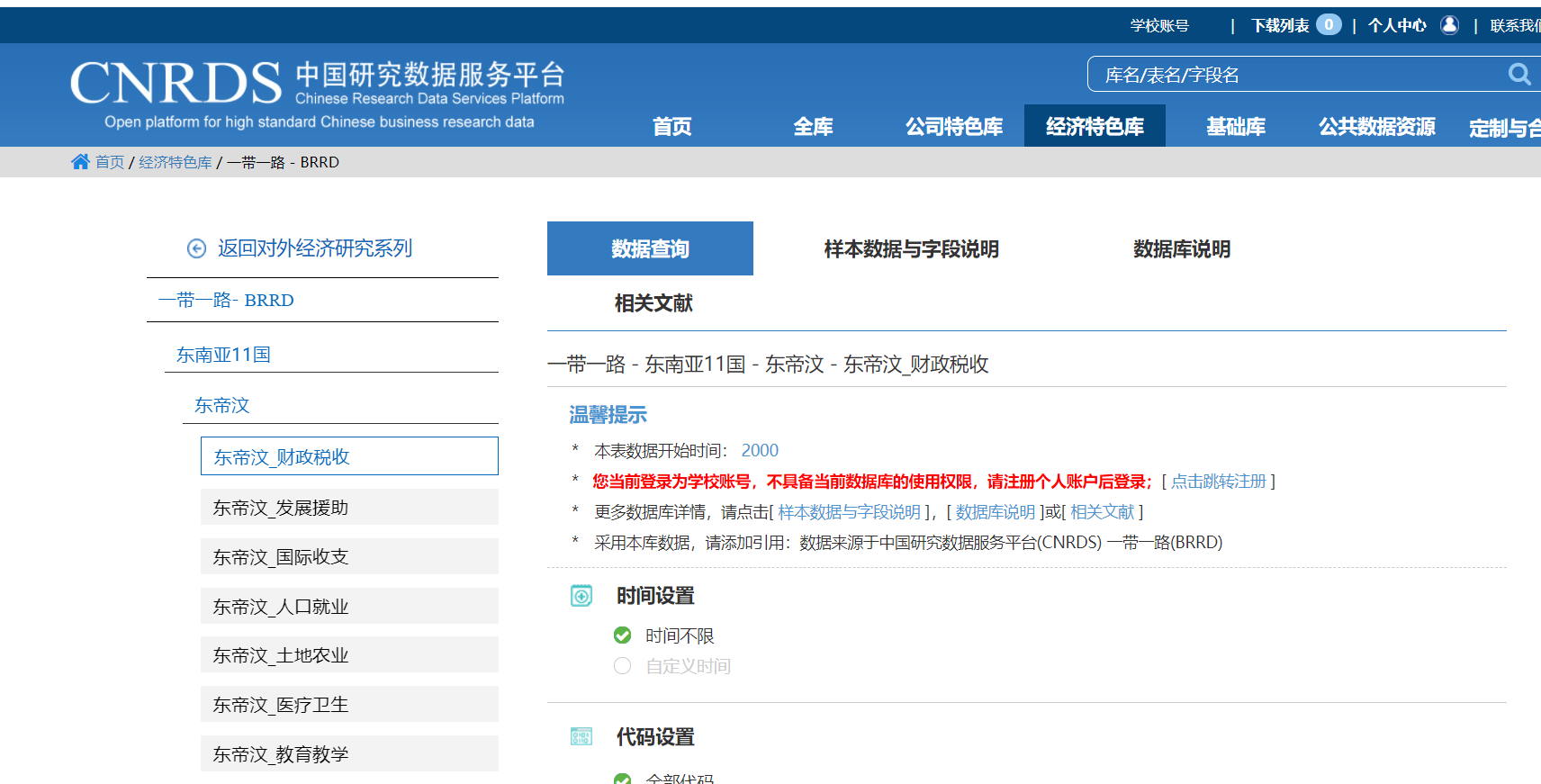This screenshot has width=1541, height=784.
Task: Open the 公司特色库 navigation menu
Action: click(x=954, y=127)
